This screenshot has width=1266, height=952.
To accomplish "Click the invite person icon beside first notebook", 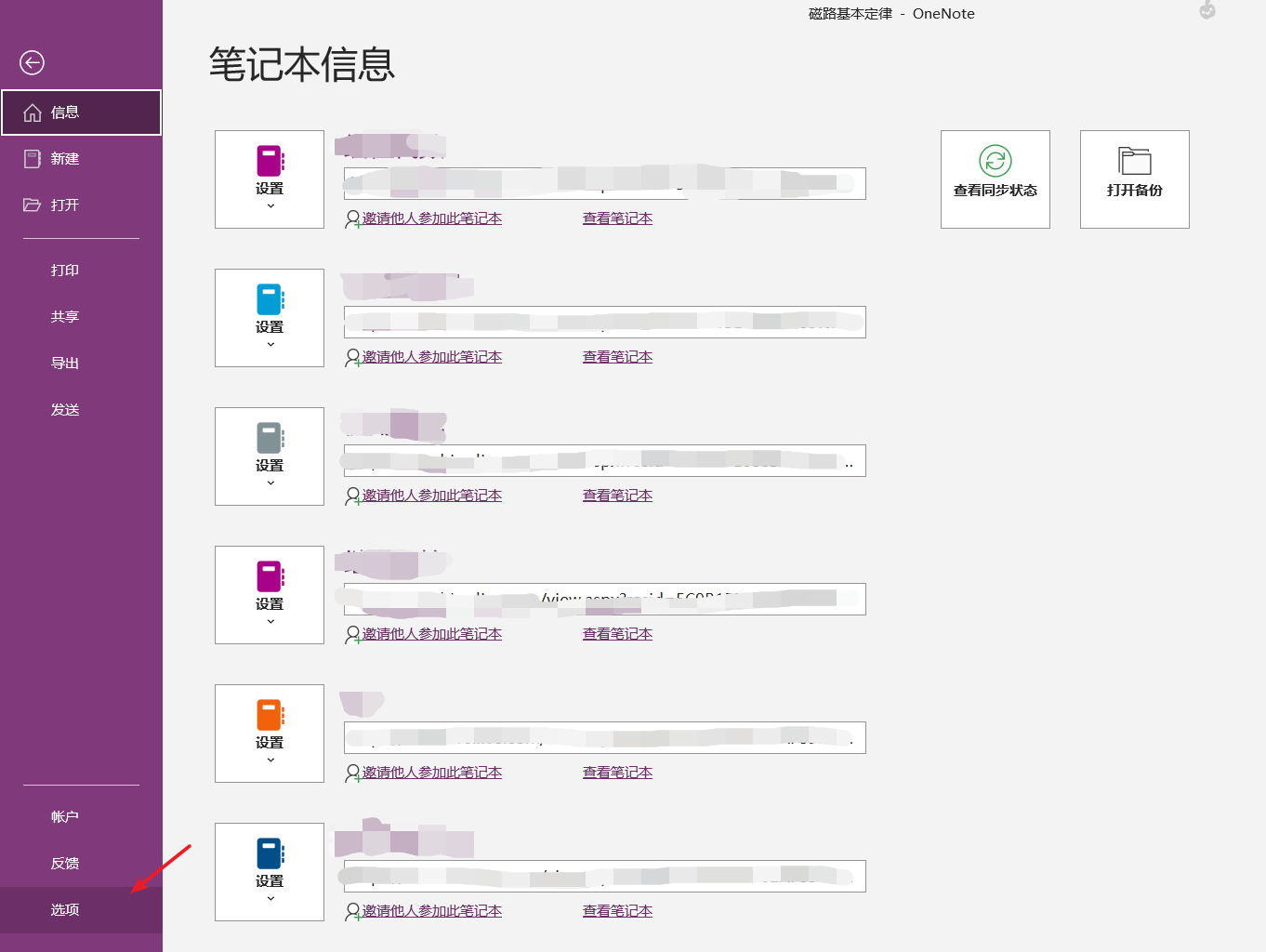I will pyautogui.click(x=351, y=218).
